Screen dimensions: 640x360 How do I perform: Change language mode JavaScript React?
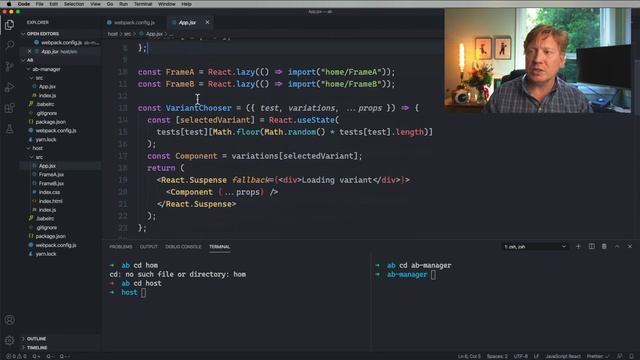pyautogui.click(x=563, y=356)
